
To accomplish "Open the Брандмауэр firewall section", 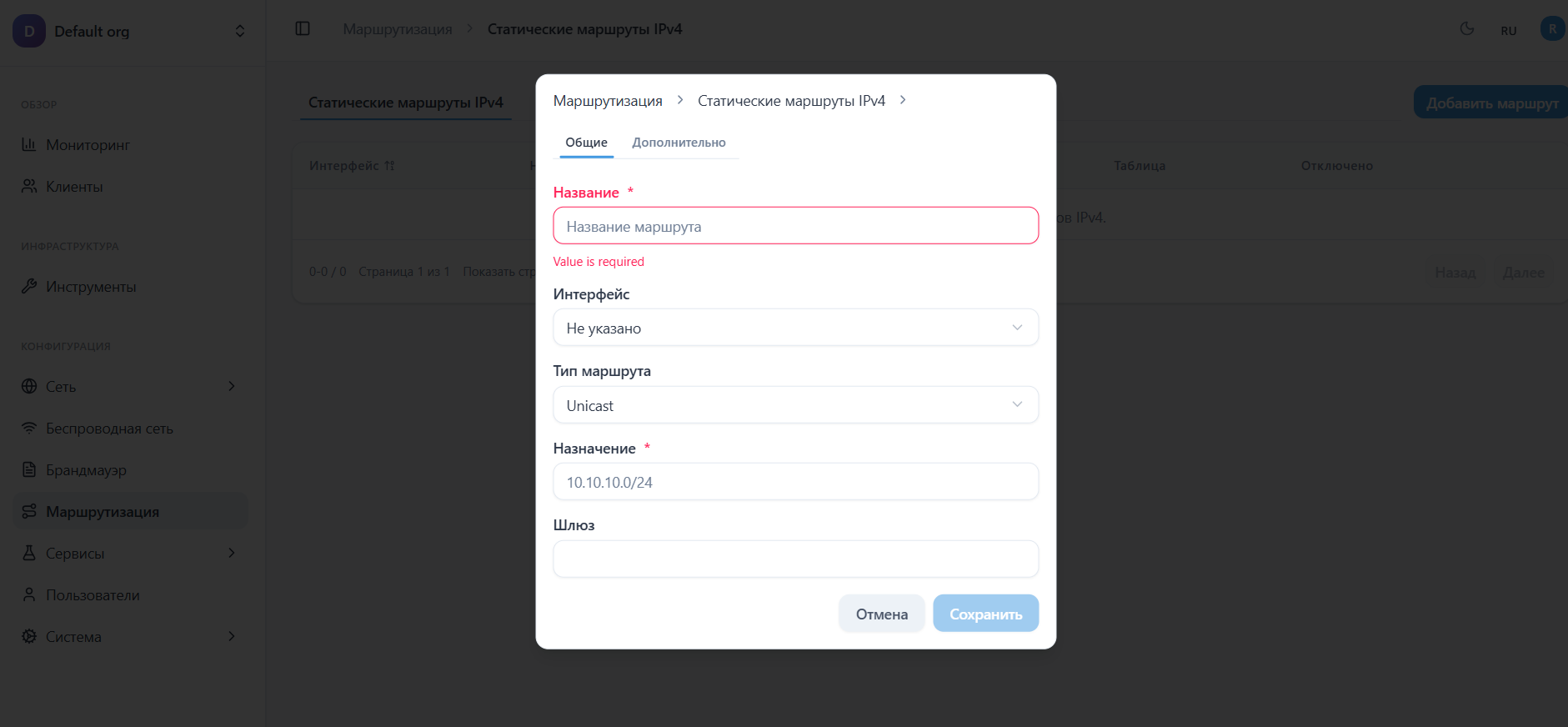I will [x=86, y=469].
